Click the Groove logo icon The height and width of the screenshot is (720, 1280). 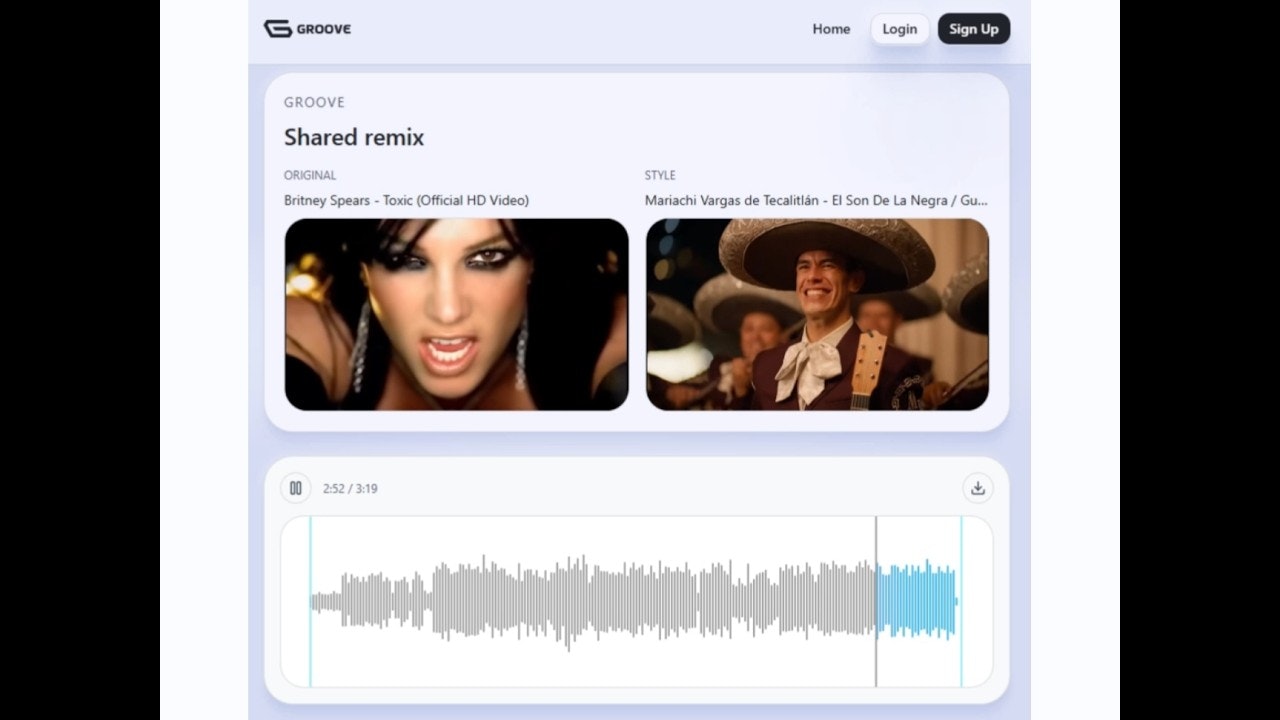click(x=277, y=29)
